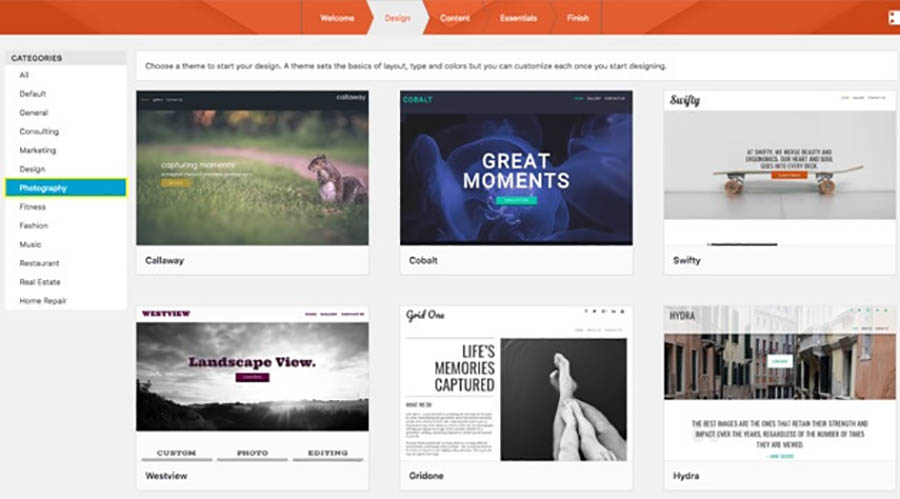This screenshot has height=499, width=900.
Task: Filter themes by Default category
Action: point(33,94)
